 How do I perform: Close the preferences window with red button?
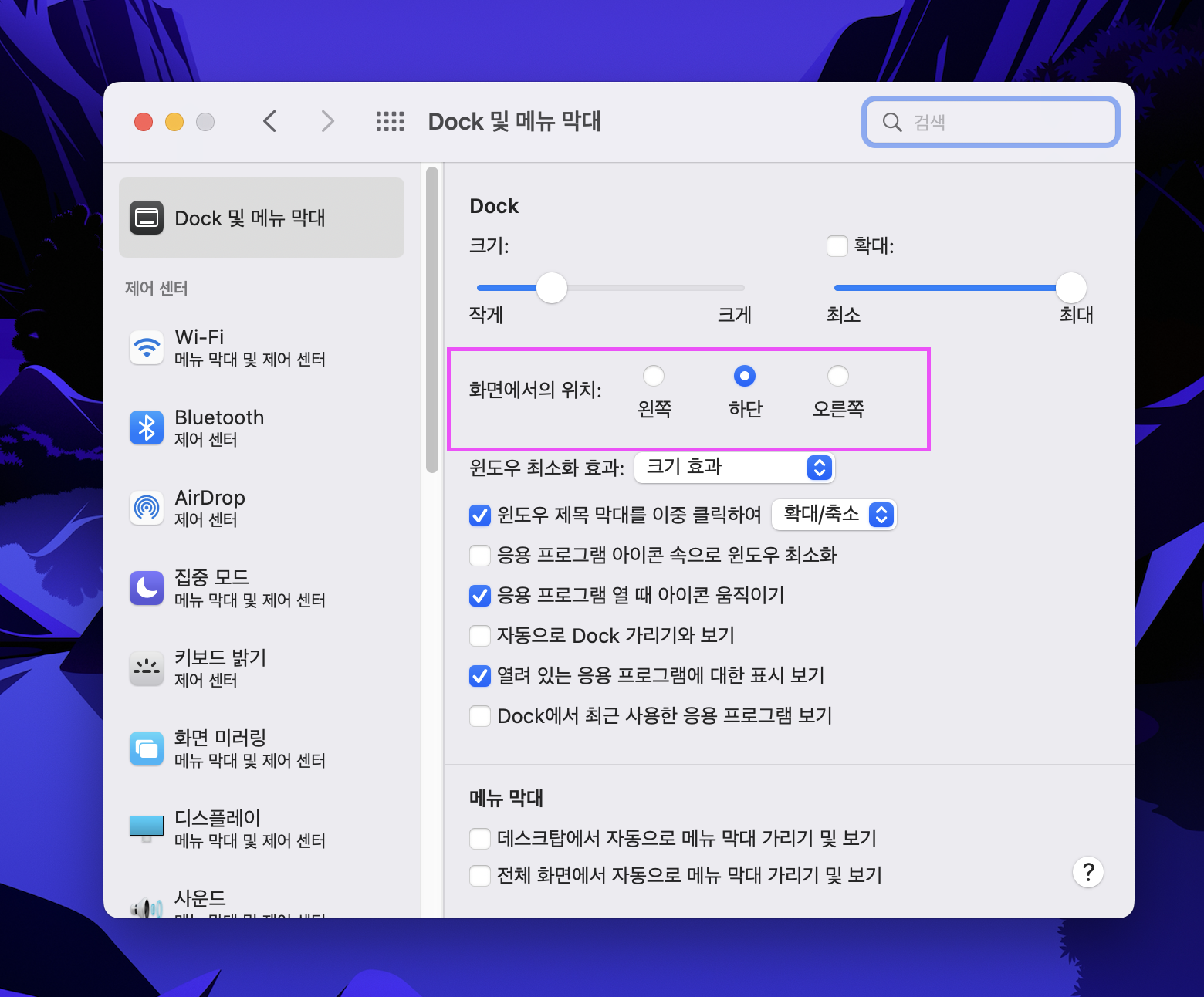tap(144, 122)
